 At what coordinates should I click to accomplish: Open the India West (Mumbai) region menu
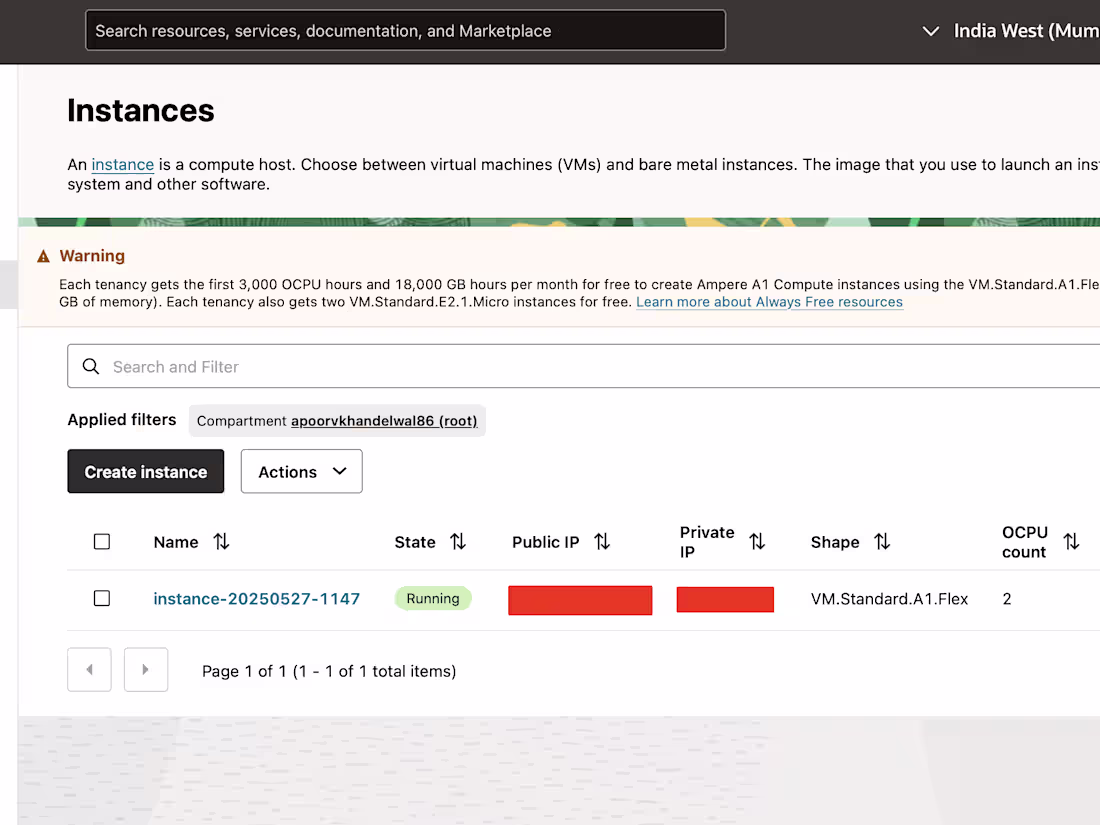1026,31
